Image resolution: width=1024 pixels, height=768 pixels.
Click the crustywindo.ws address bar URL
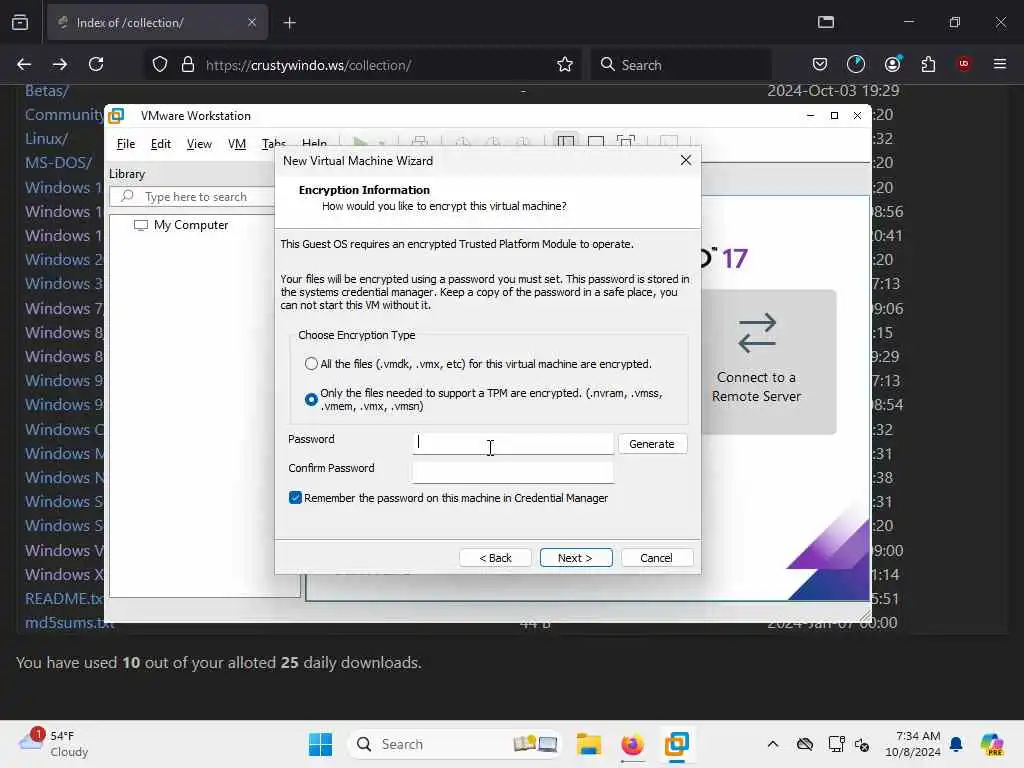point(308,65)
